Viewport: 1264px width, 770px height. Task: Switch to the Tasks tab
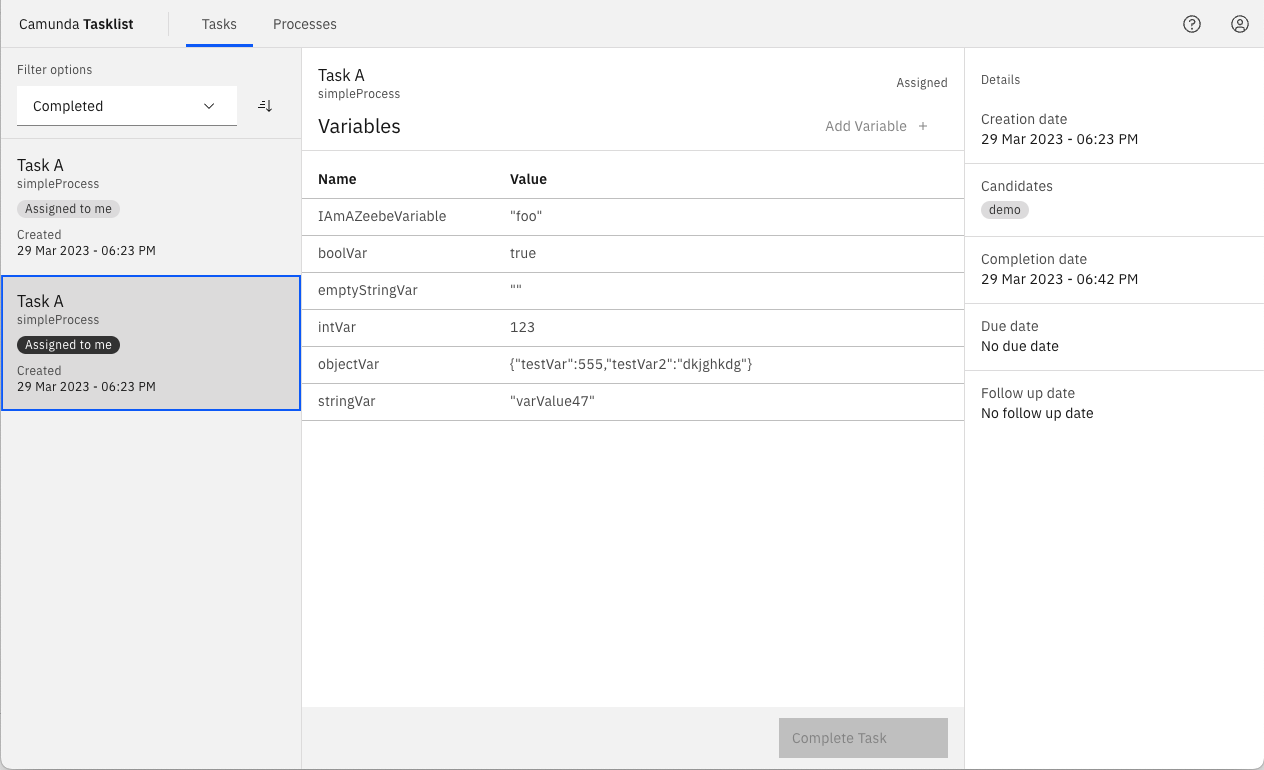tap(219, 24)
